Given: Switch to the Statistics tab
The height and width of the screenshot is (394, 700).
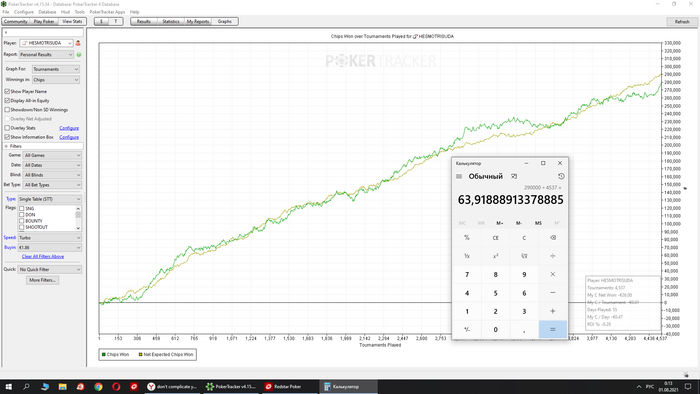Looking at the screenshot, I should 171,21.
